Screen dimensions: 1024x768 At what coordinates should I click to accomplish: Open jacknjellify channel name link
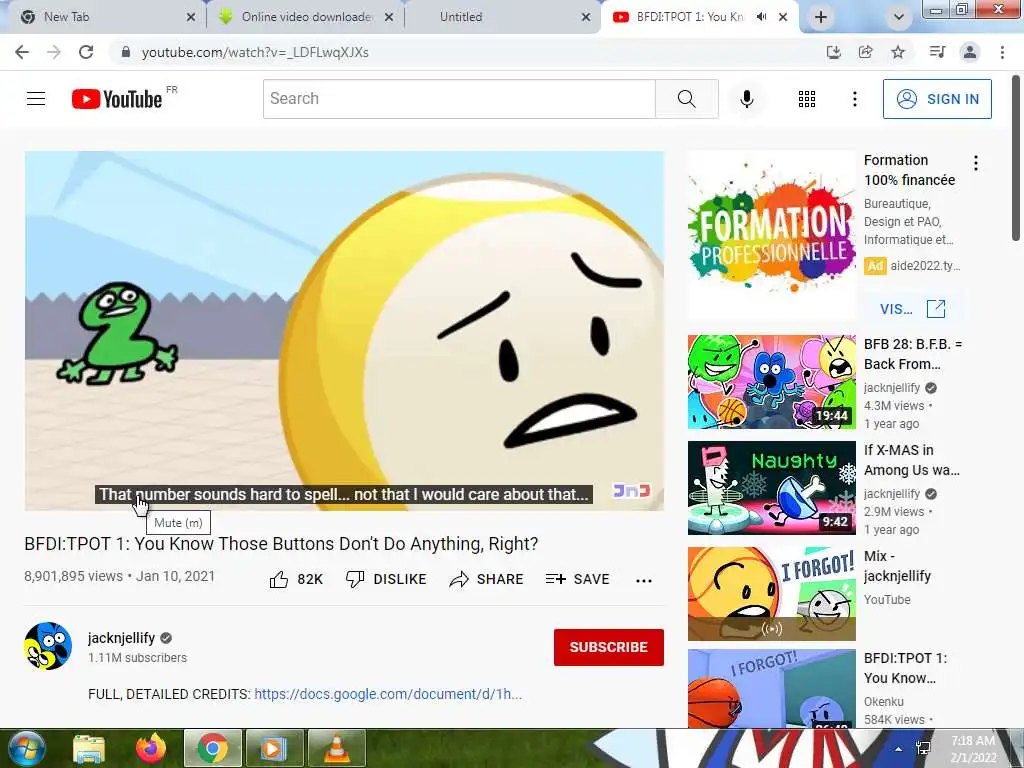[121, 638]
